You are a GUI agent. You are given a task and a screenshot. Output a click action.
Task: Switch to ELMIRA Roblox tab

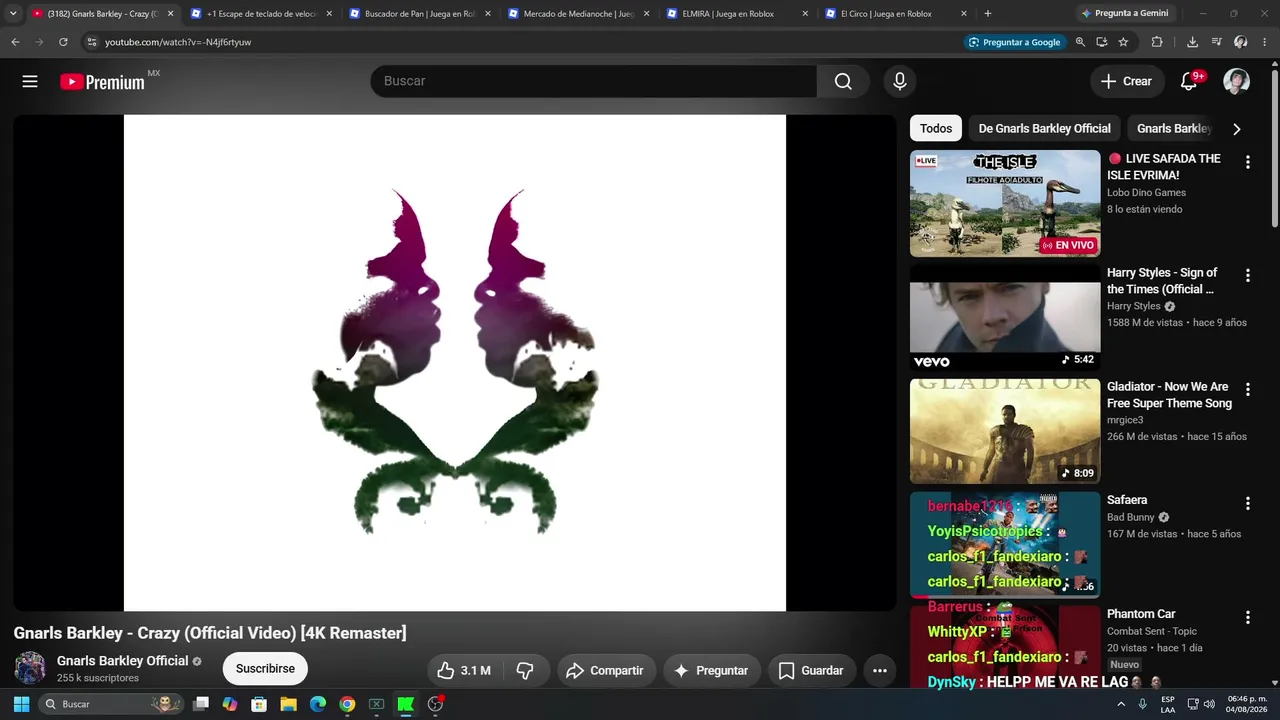pyautogui.click(x=736, y=14)
